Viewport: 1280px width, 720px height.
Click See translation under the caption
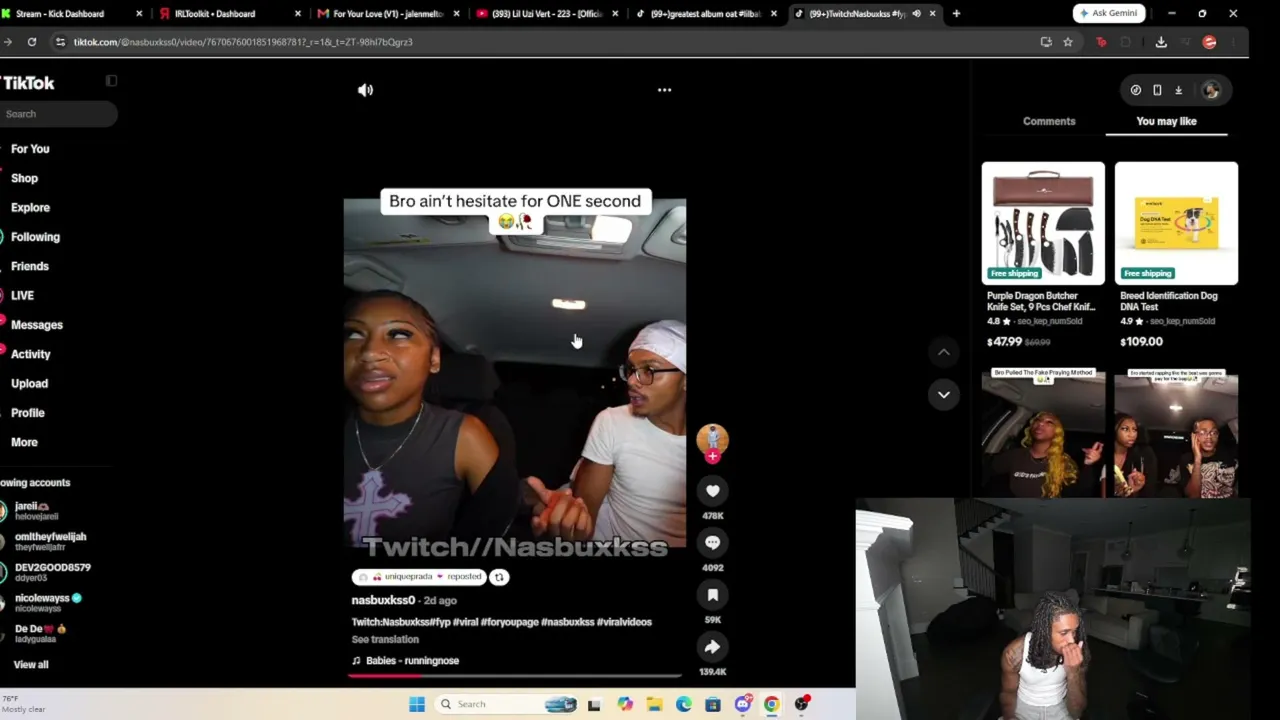(385, 640)
